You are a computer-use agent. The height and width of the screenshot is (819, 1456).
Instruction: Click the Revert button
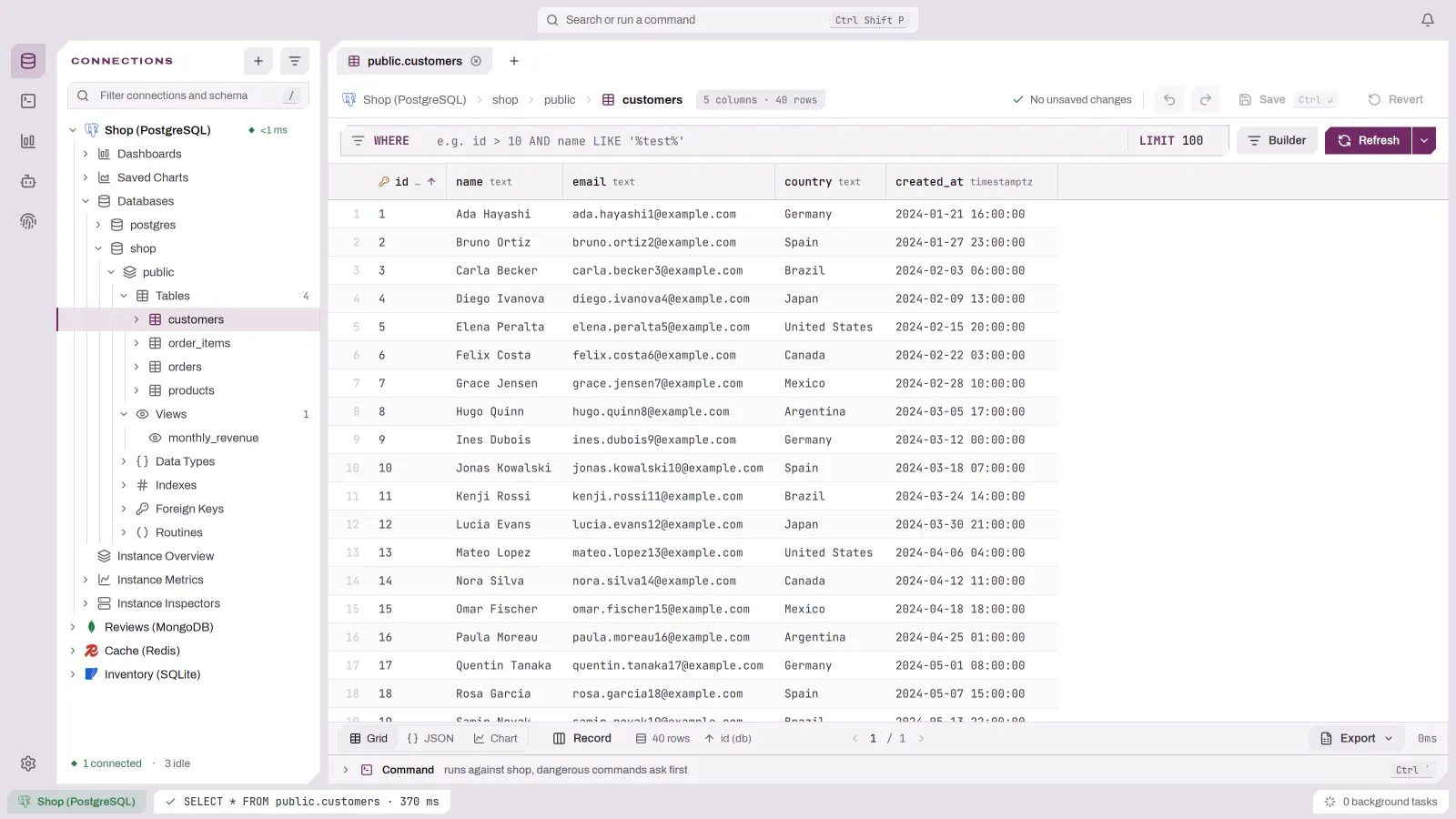tap(1396, 100)
